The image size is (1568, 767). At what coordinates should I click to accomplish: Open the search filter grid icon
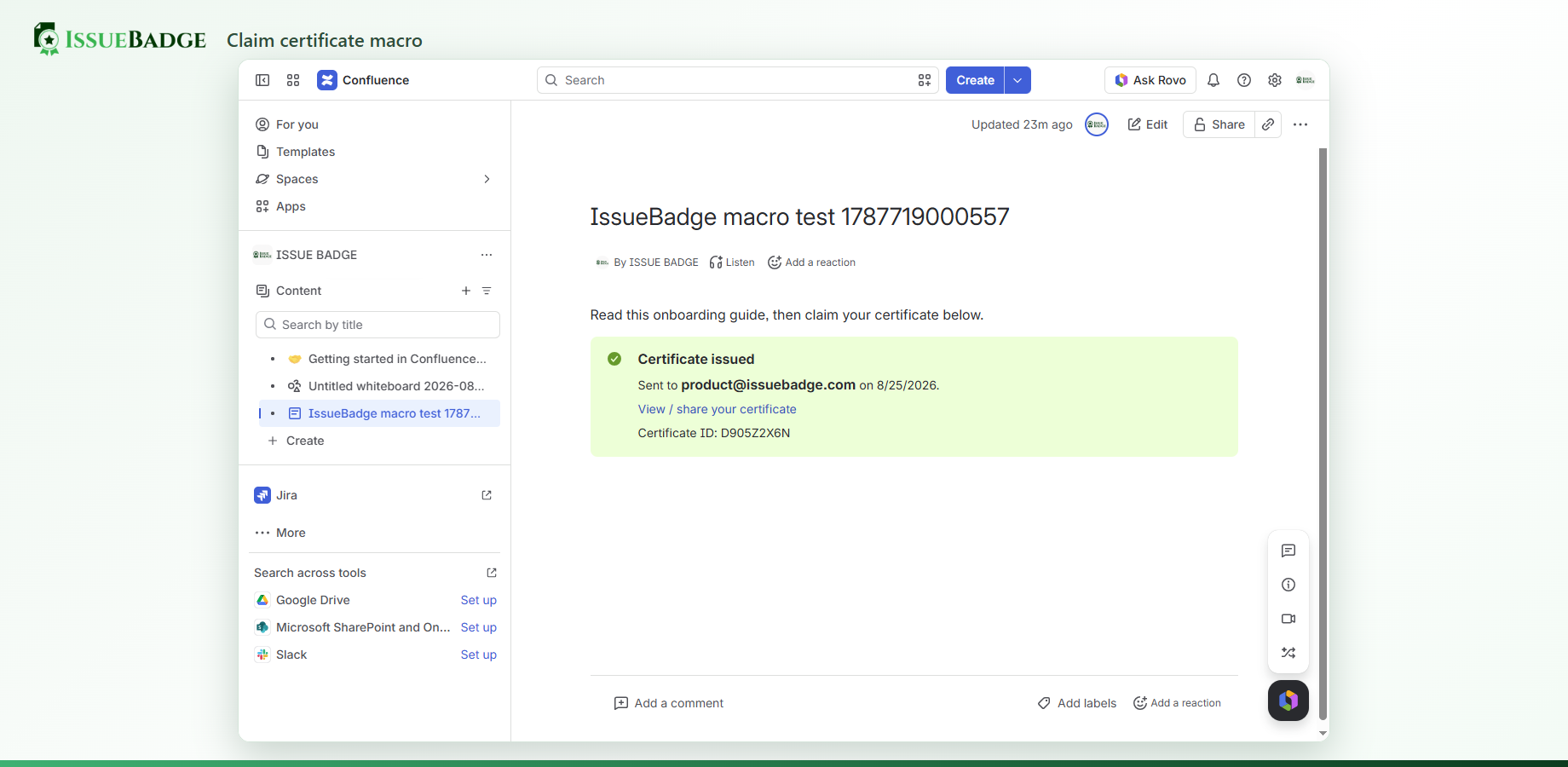925,80
